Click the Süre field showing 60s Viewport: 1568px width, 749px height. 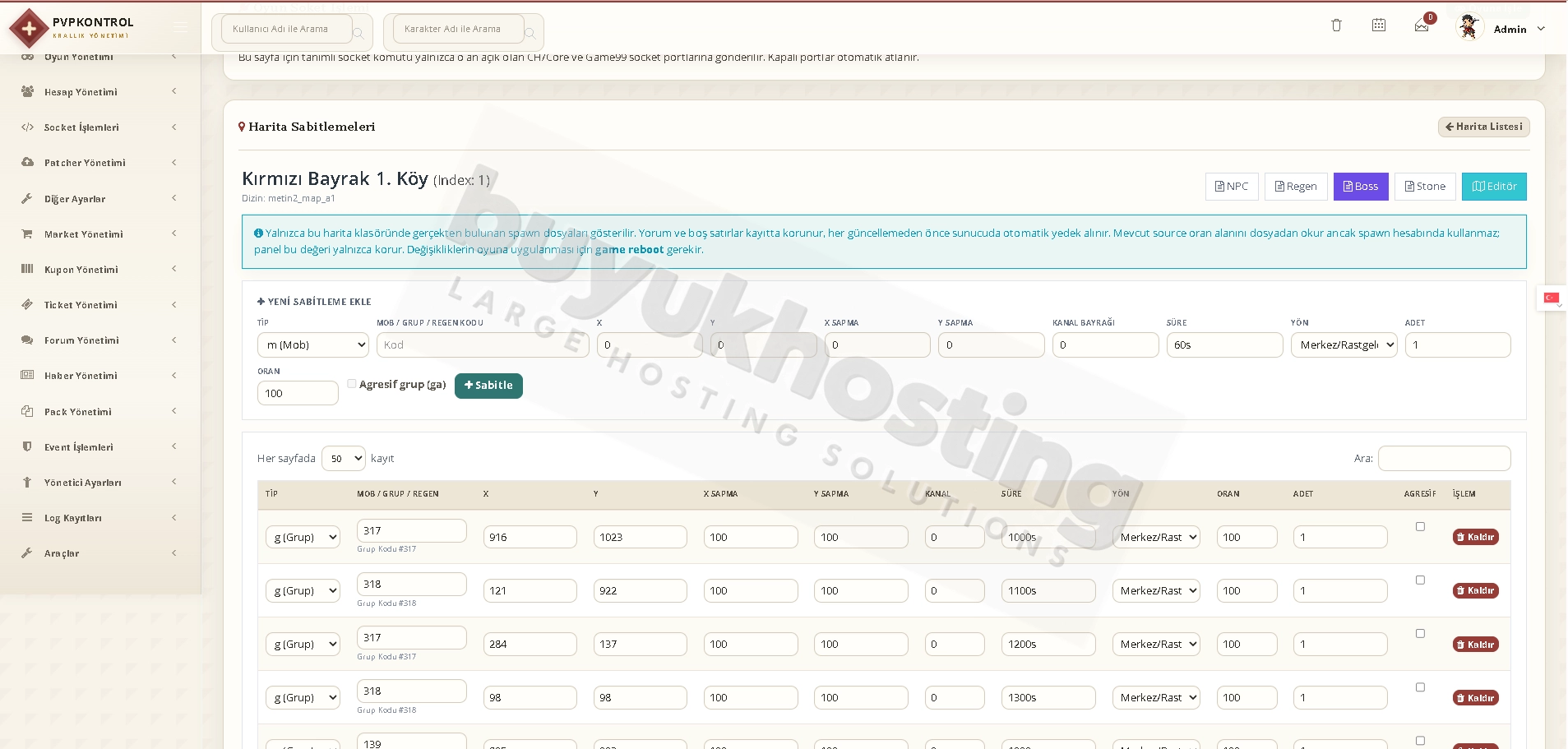tap(1224, 345)
